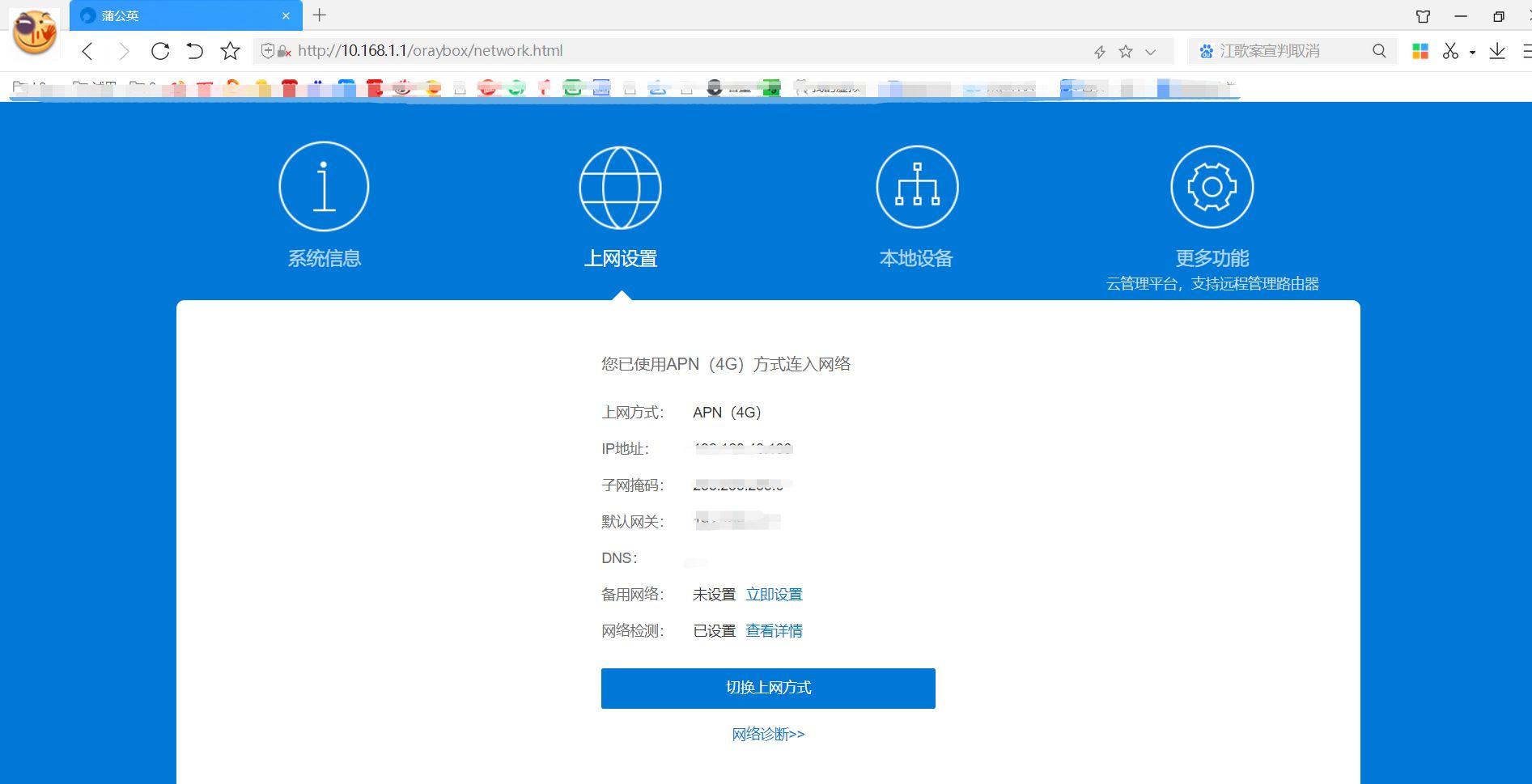Click the lightning speed-mode icon in address bar
This screenshot has height=784, width=1532.
[1099, 52]
